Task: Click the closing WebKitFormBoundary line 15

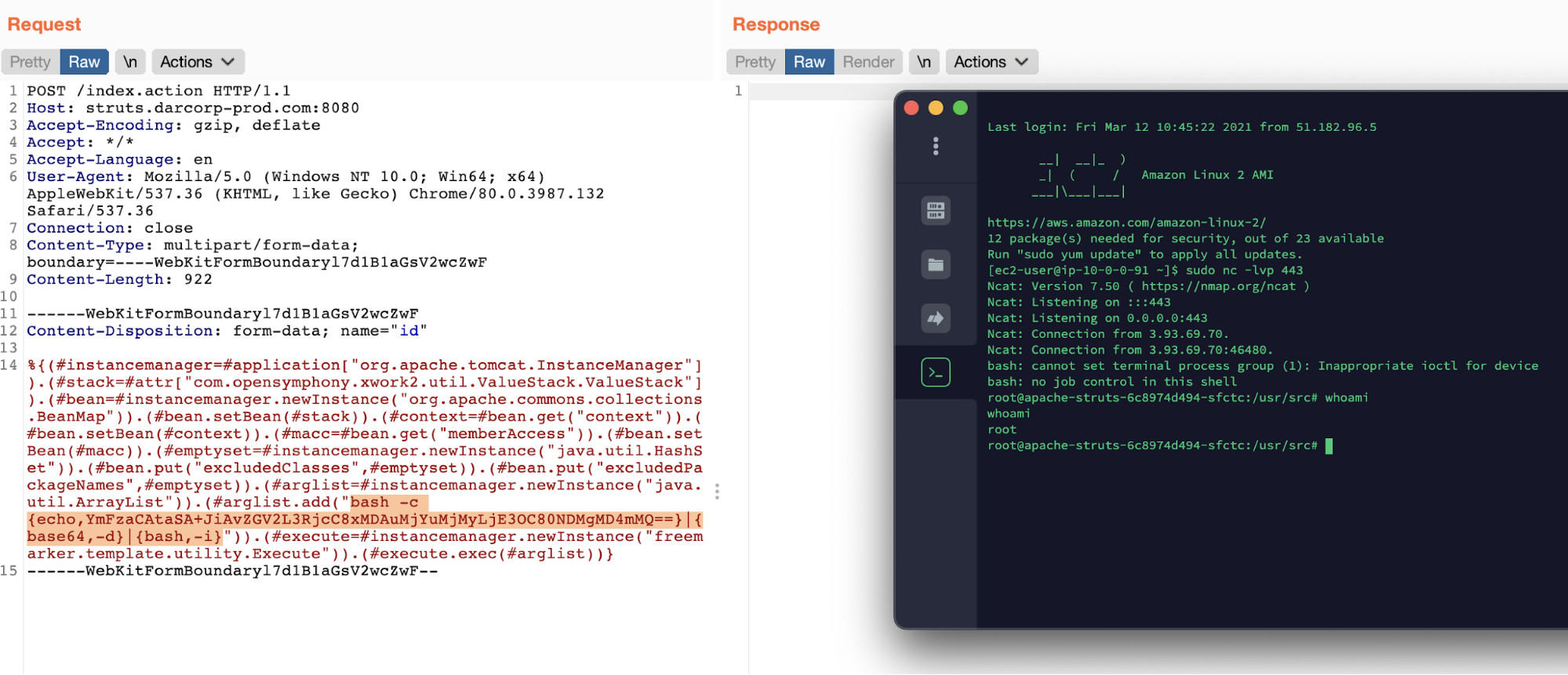Action: click(x=232, y=571)
